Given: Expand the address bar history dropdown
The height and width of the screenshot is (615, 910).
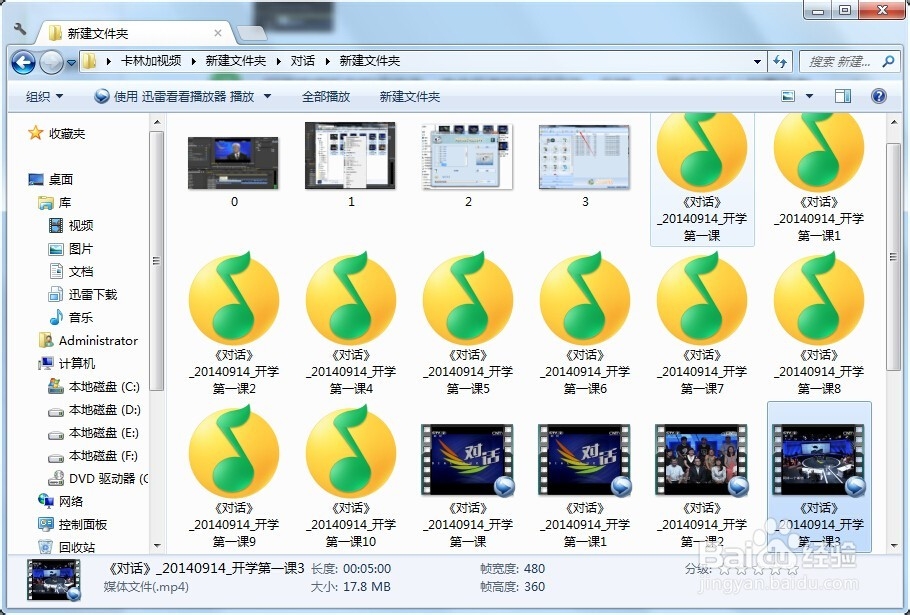Looking at the screenshot, I should point(757,62).
